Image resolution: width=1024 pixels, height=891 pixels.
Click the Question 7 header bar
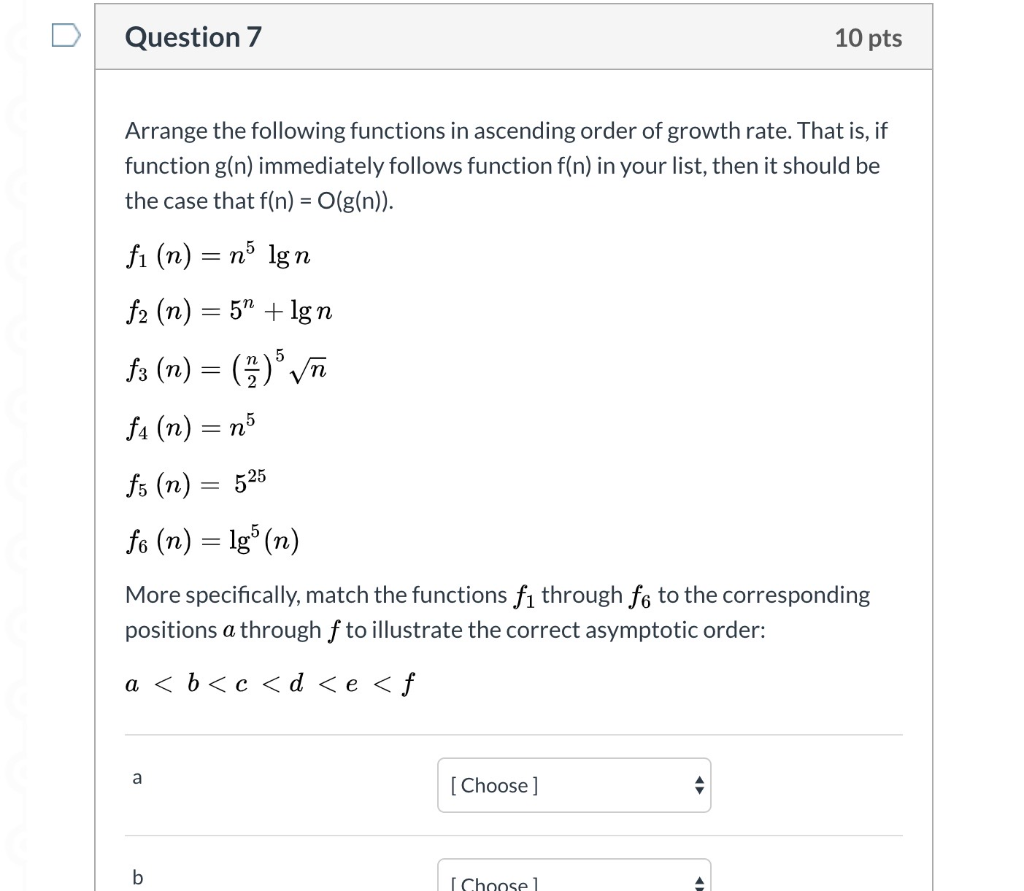click(515, 36)
